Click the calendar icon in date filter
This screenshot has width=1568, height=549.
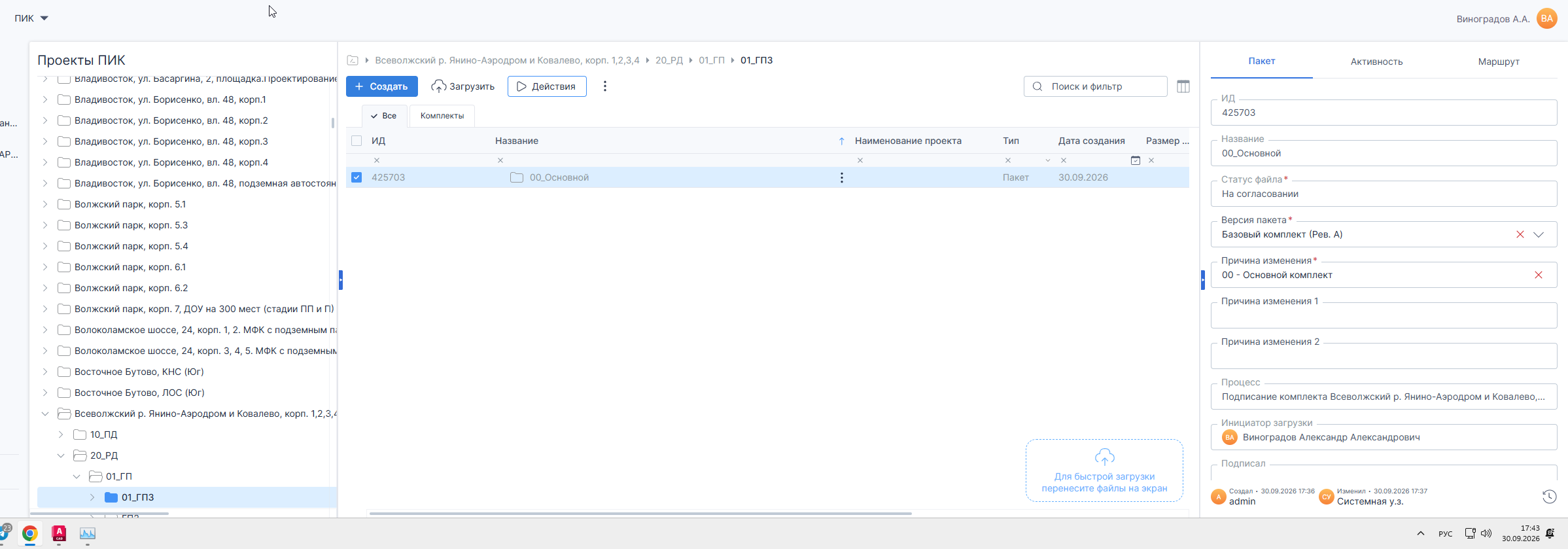tap(1136, 160)
